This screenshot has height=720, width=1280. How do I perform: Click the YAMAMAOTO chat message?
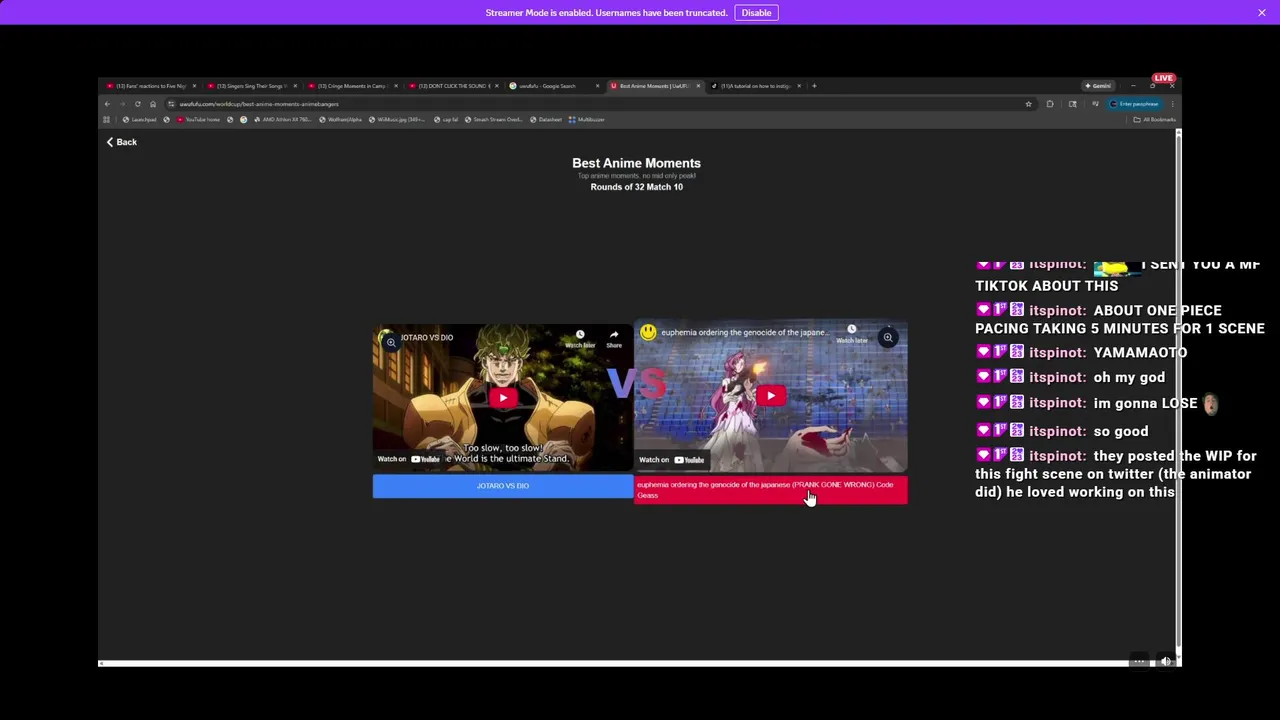pos(1140,353)
